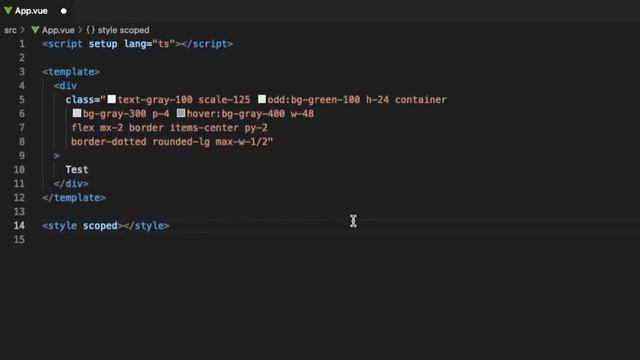Click 'scale-125' class name
The height and width of the screenshot is (360, 640).
point(224,100)
